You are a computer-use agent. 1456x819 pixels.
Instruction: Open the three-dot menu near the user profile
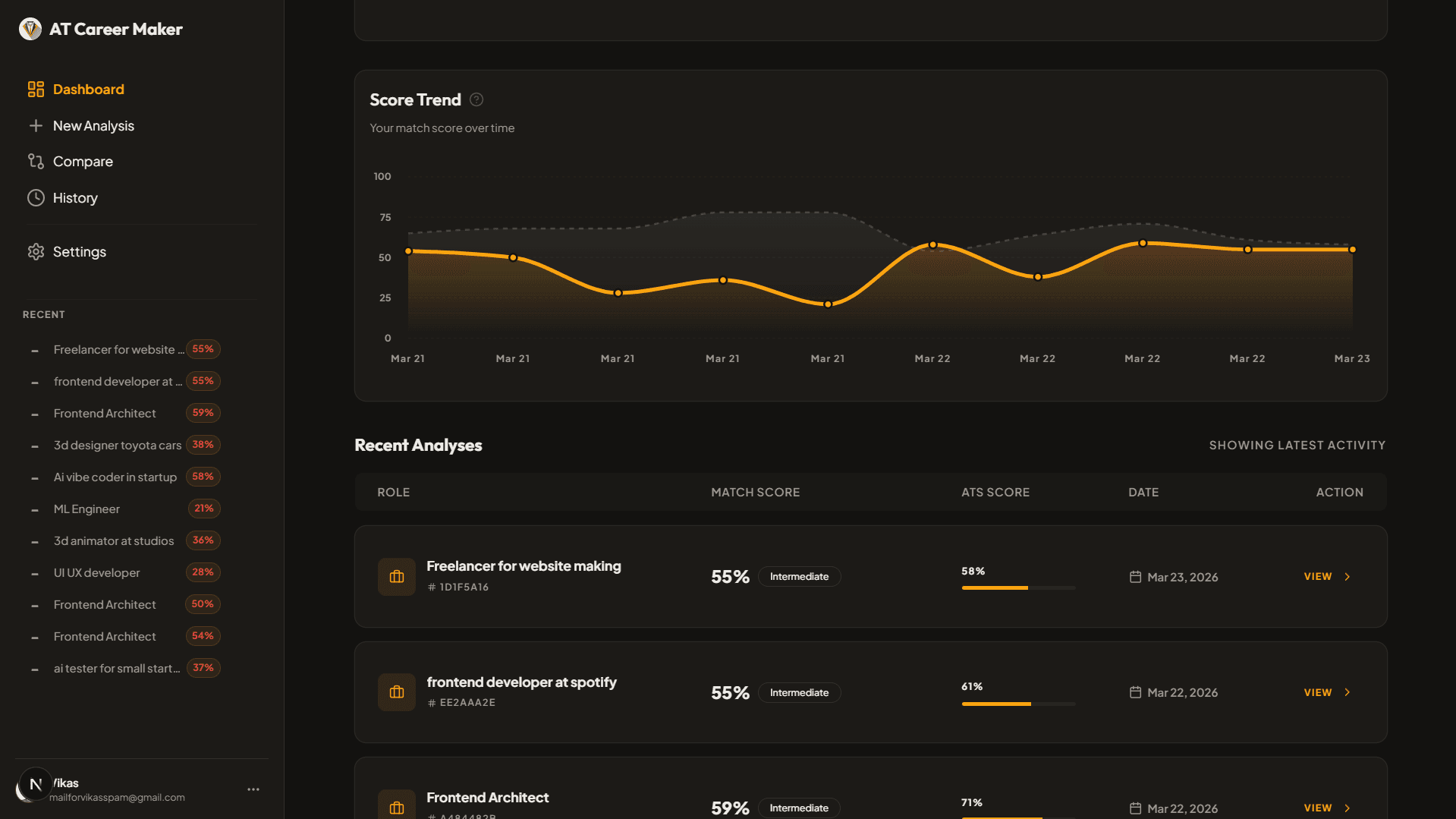pos(253,789)
